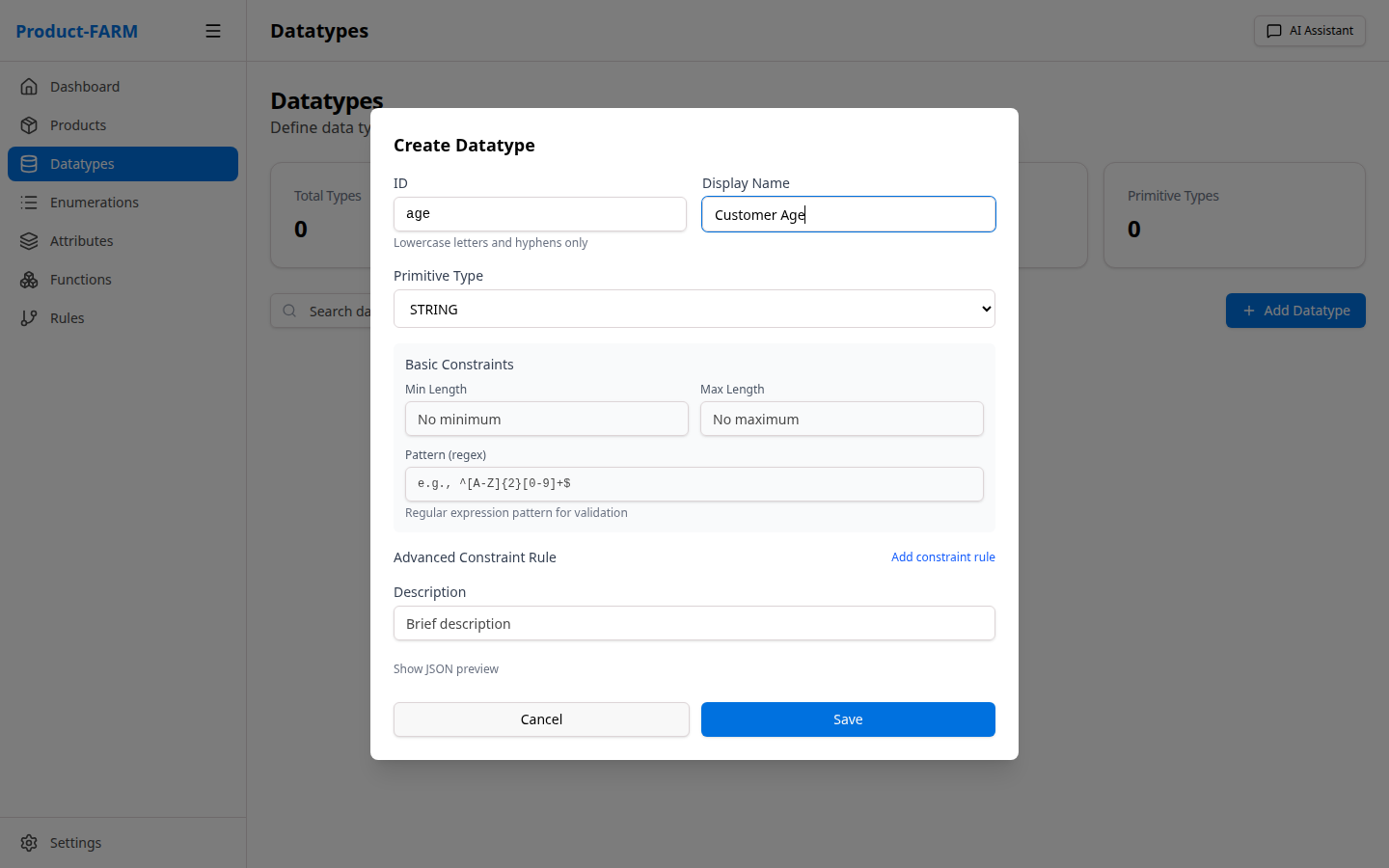This screenshot has width=1389, height=868.
Task: Cancel the Create Datatype dialog
Action: pos(540,719)
